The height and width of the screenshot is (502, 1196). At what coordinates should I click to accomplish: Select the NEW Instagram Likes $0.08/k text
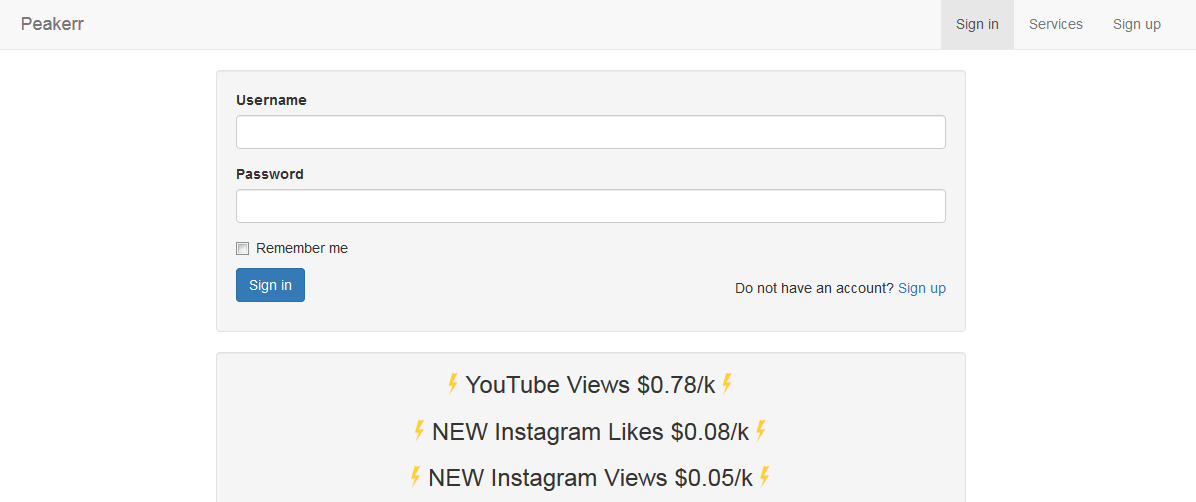590,432
